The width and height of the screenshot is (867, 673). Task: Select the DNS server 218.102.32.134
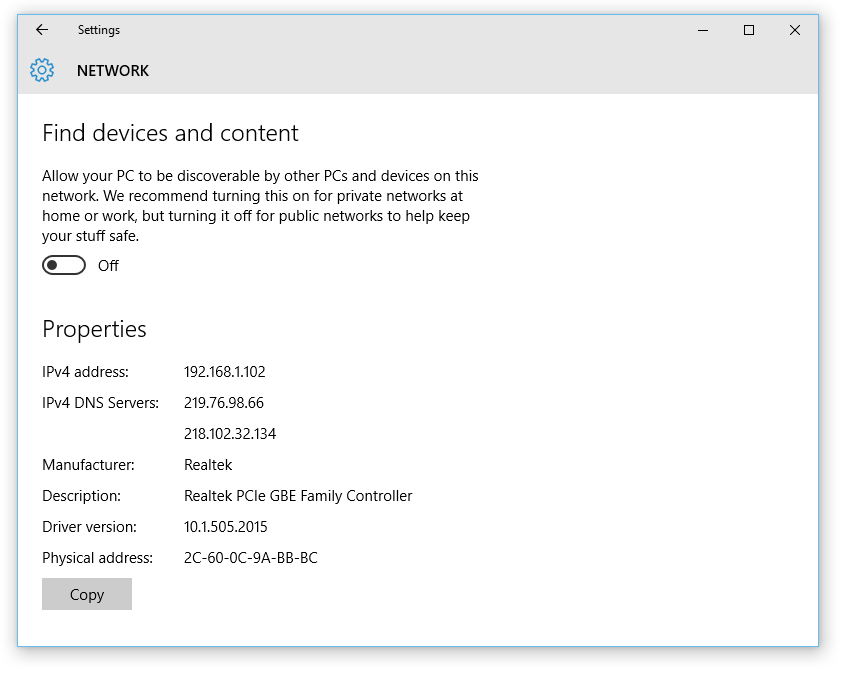[231, 433]
